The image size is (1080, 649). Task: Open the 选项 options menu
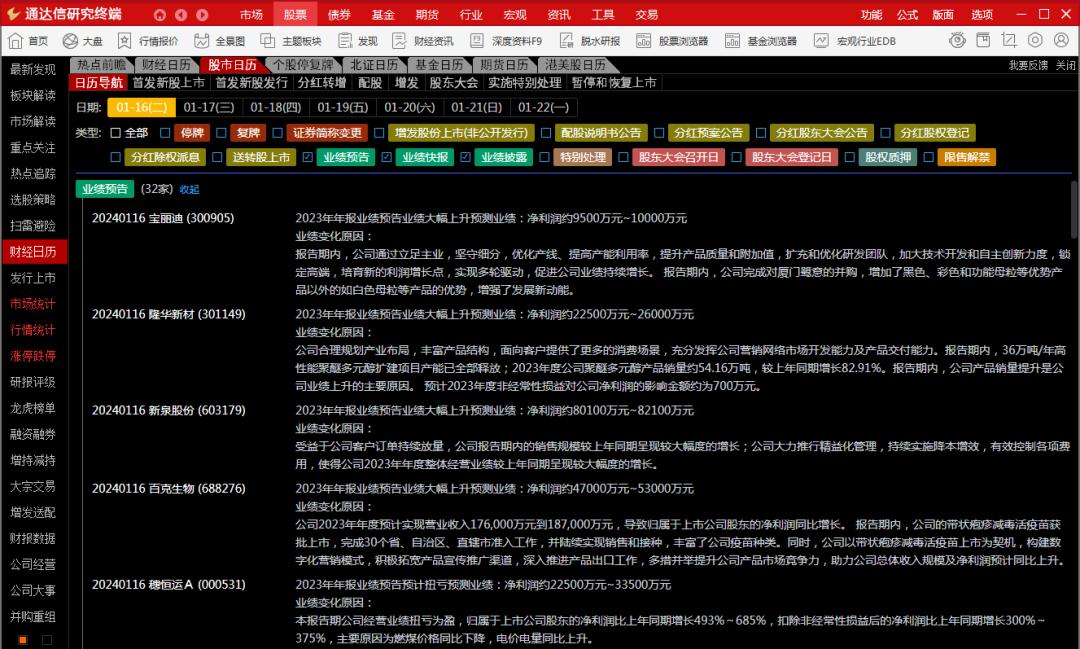pyautogui.click(x=982, y=14)
